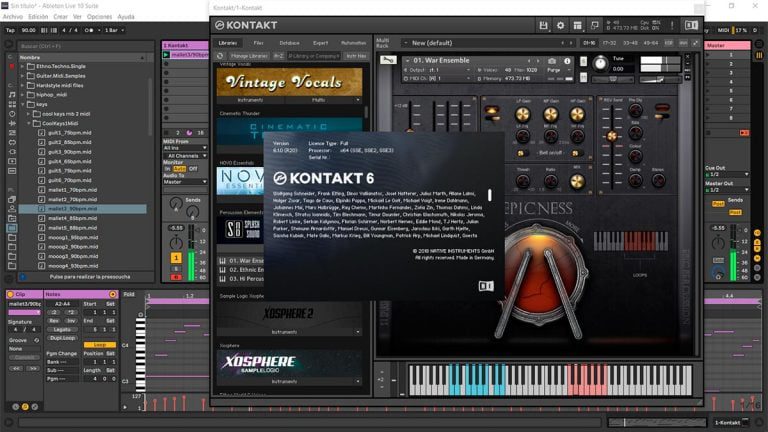Click the Vintage Vocals library banner

coord(289,82)
